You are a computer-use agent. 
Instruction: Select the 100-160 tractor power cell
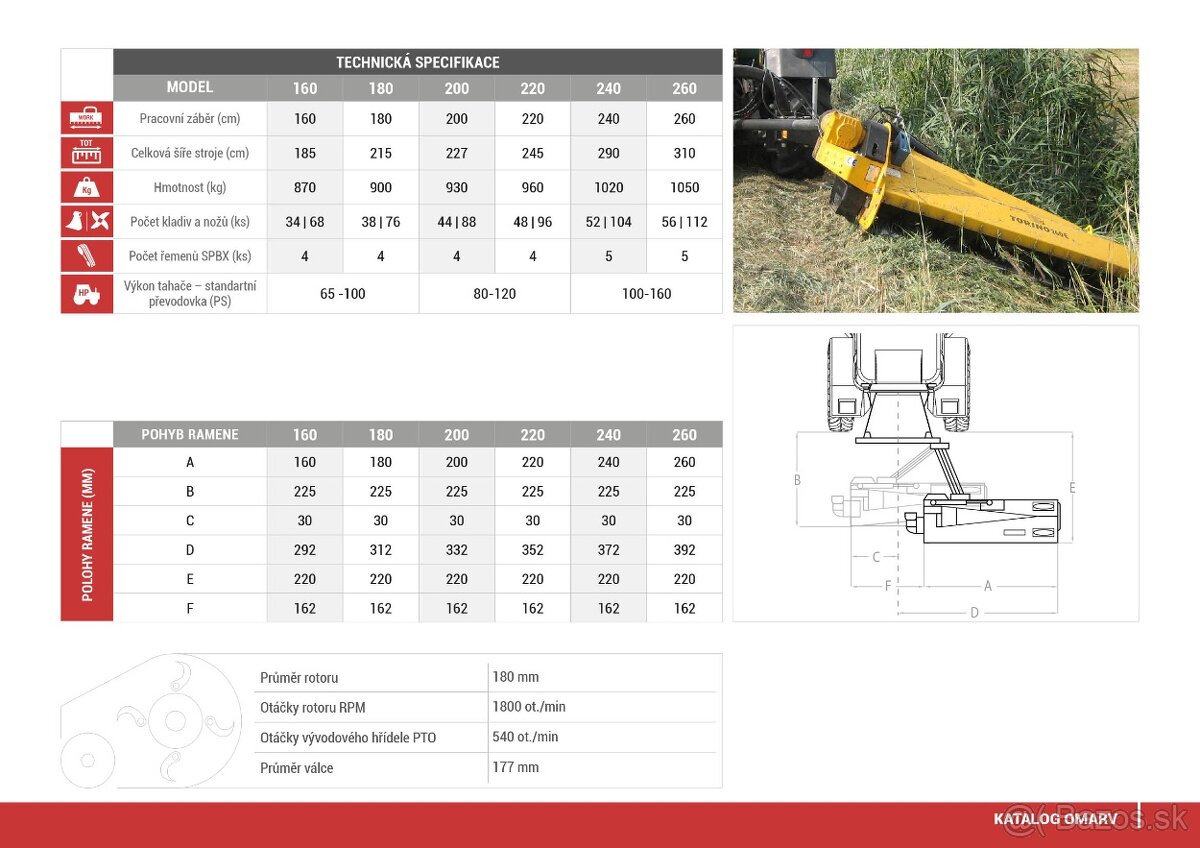point(646,294)
